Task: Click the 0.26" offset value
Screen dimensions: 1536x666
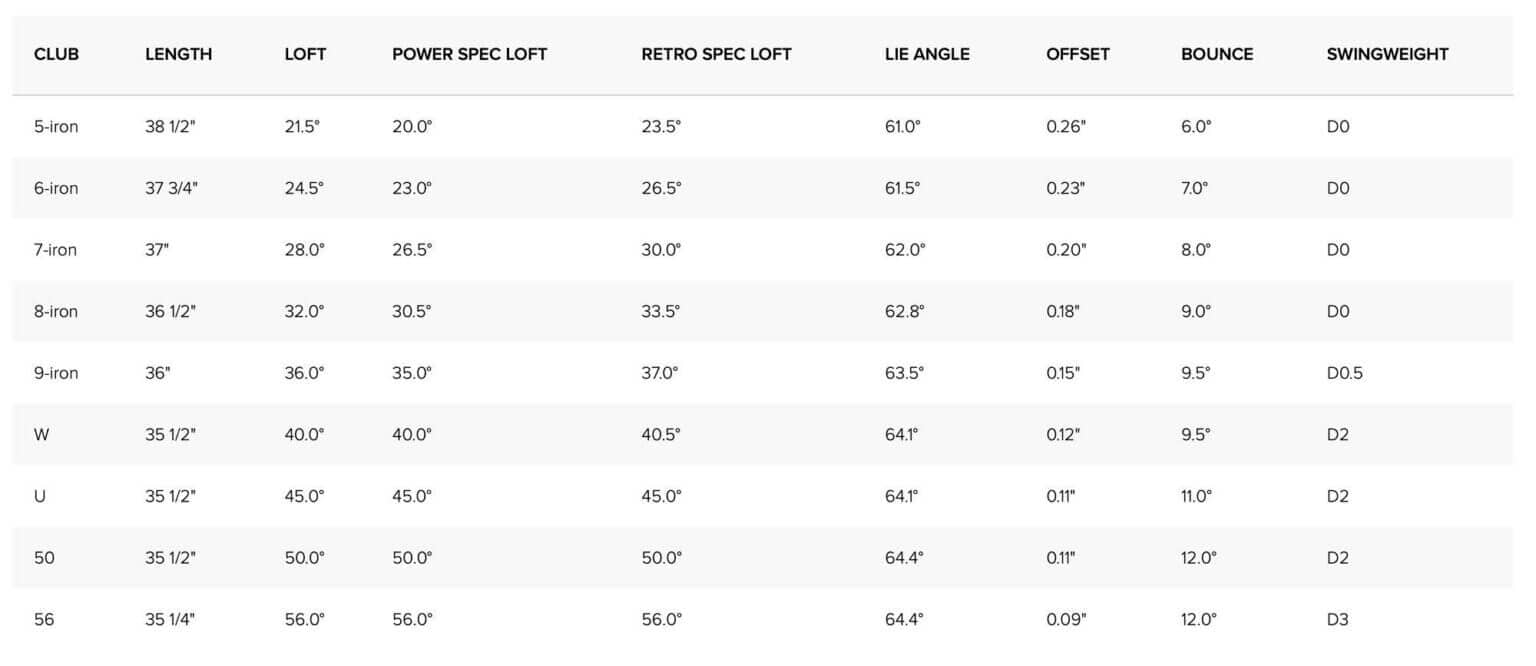Action: click(1066, 127)
